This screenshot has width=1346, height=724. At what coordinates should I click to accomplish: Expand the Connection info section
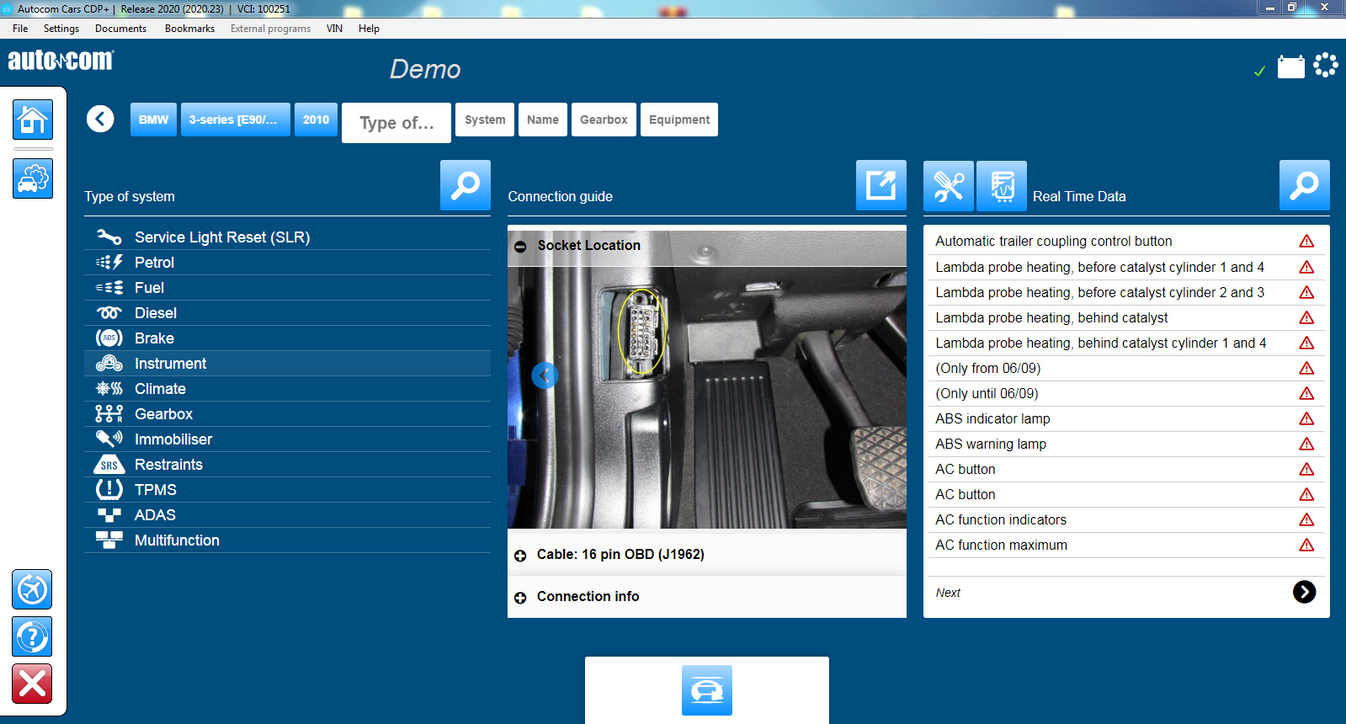tap(521, 596)
